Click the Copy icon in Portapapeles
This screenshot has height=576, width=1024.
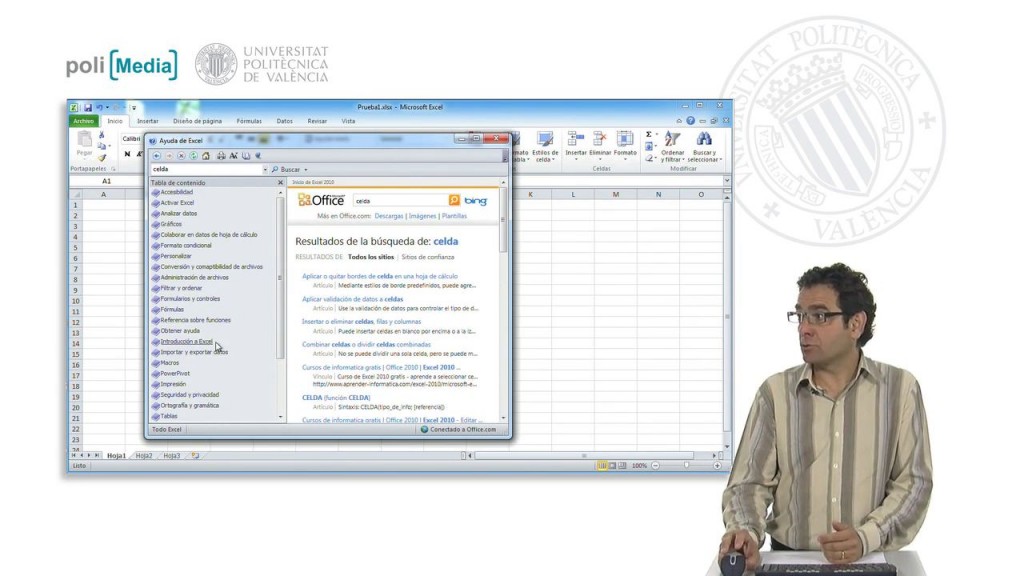(101, 146)
